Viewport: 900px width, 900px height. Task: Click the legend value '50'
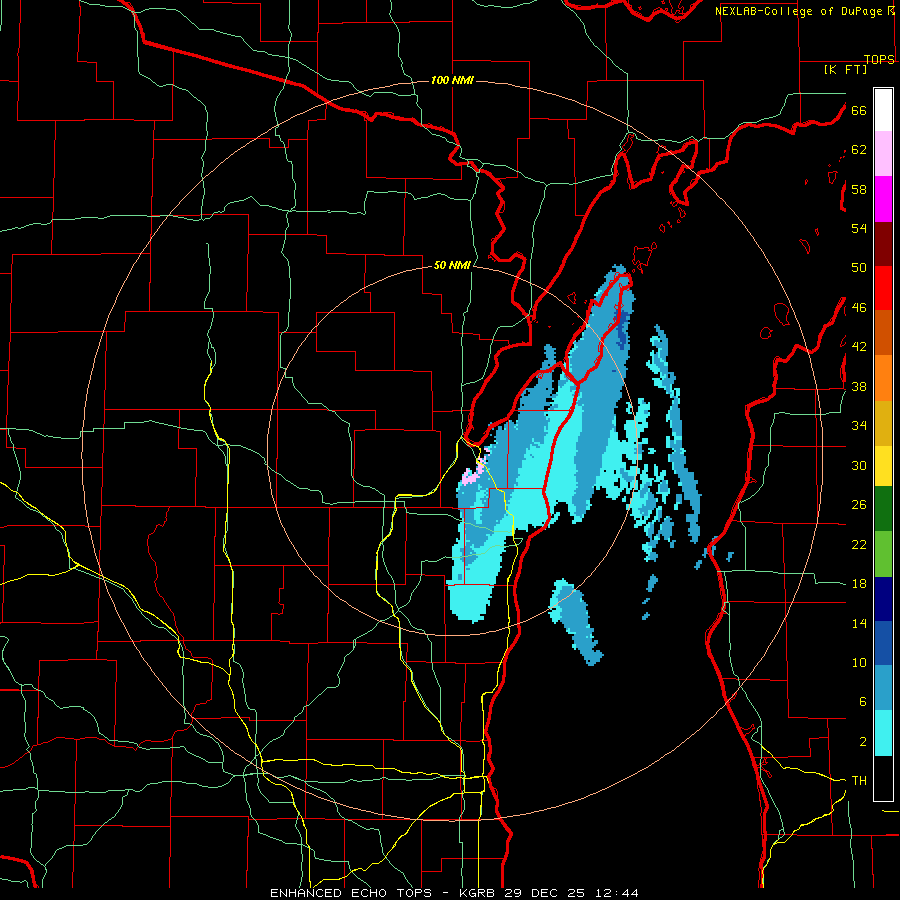(x=859, y=268)
